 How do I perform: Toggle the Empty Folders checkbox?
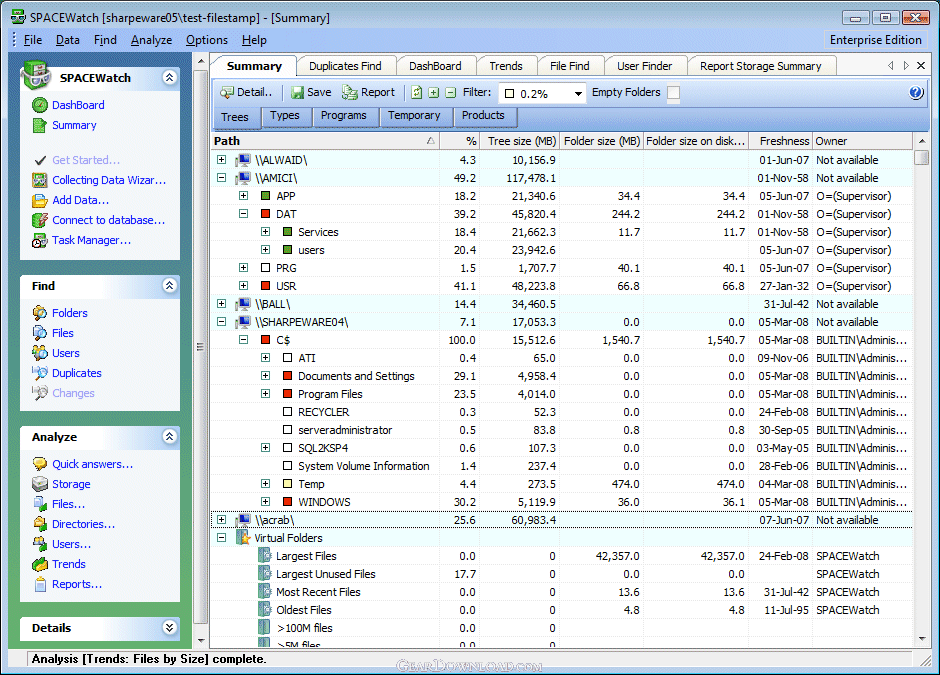(x=674, y=93)
